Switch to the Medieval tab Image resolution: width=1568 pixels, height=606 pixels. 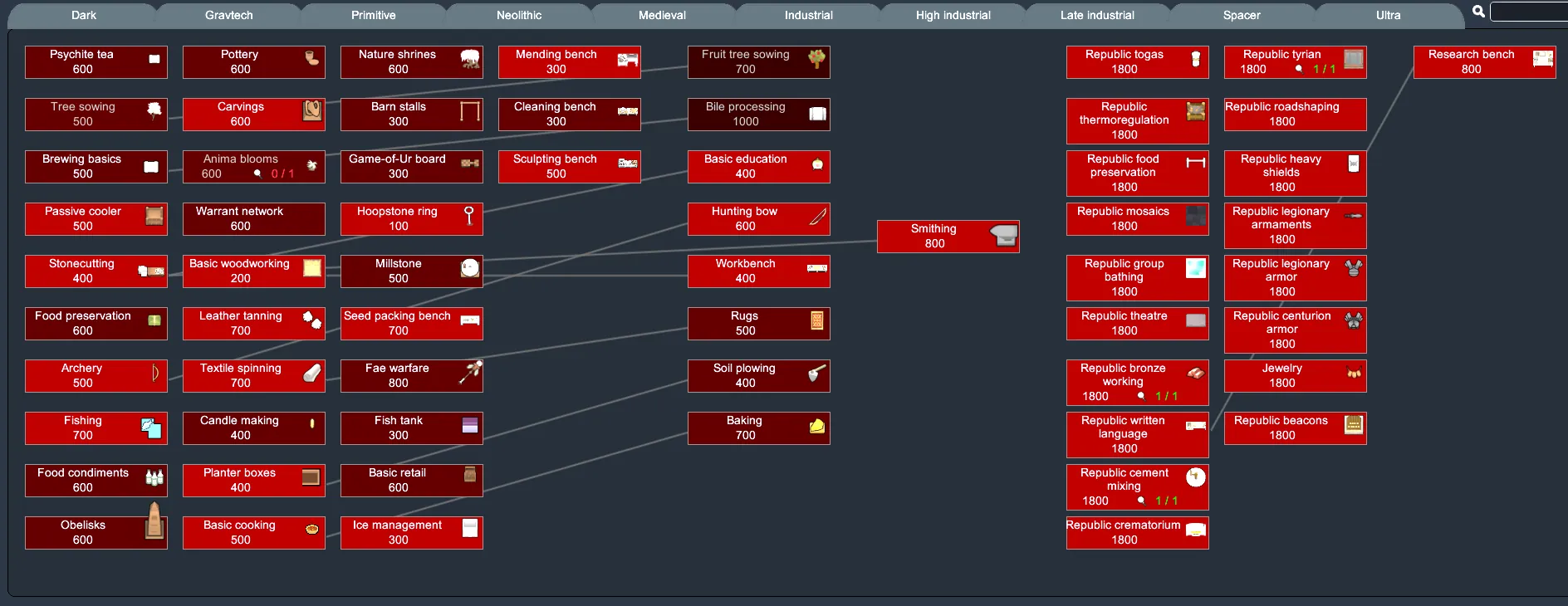[662, 15]
